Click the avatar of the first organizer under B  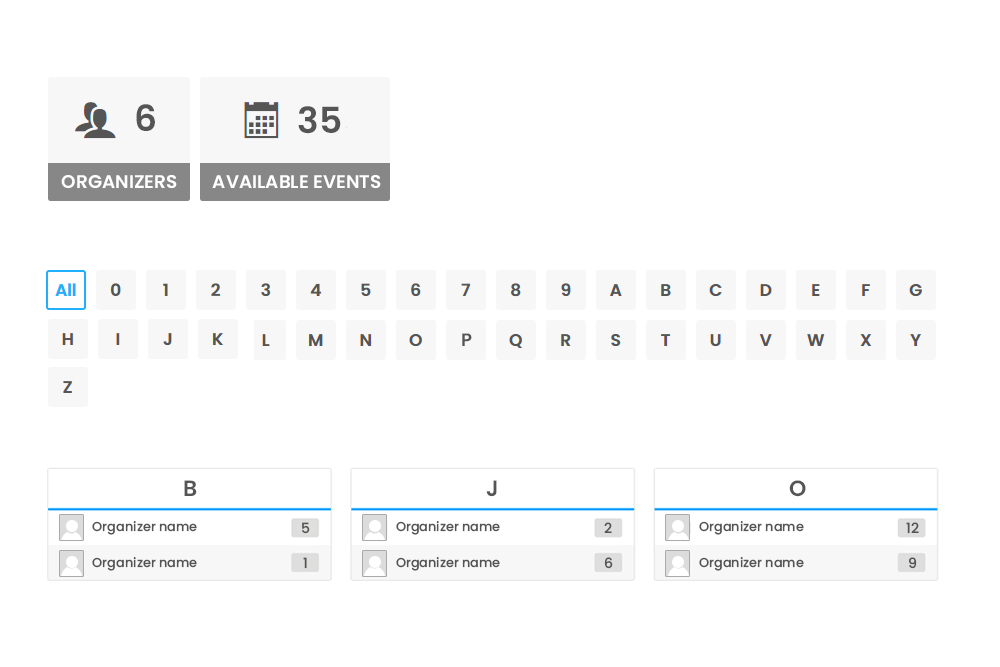pyautogui.click(x=71, y=527)
